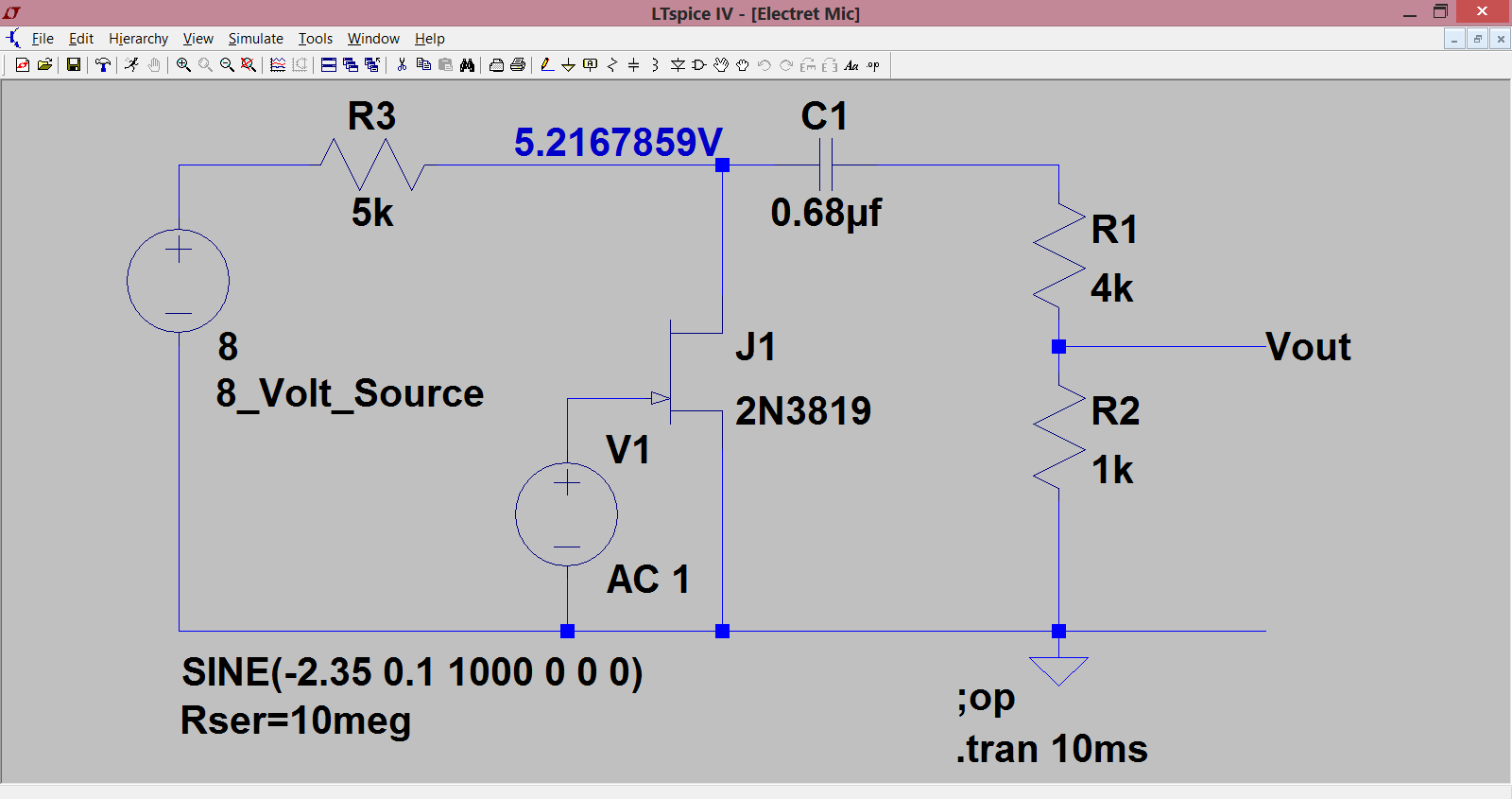The height and width of the screenshot is (799, 1512).
Task: Click the Vout net label
Action: 1308,347
